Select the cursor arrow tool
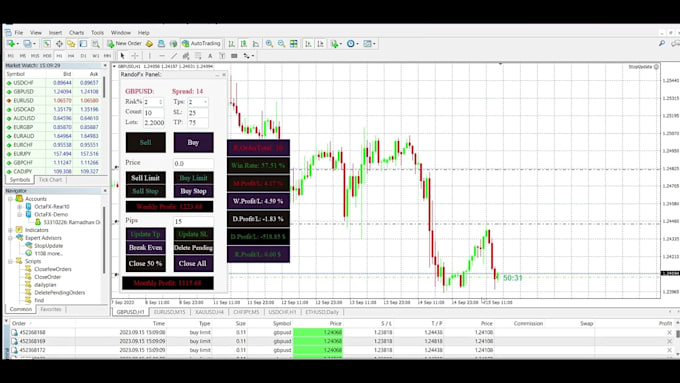The width and height of the screenshot is (680, 383). tap(122, 56)
